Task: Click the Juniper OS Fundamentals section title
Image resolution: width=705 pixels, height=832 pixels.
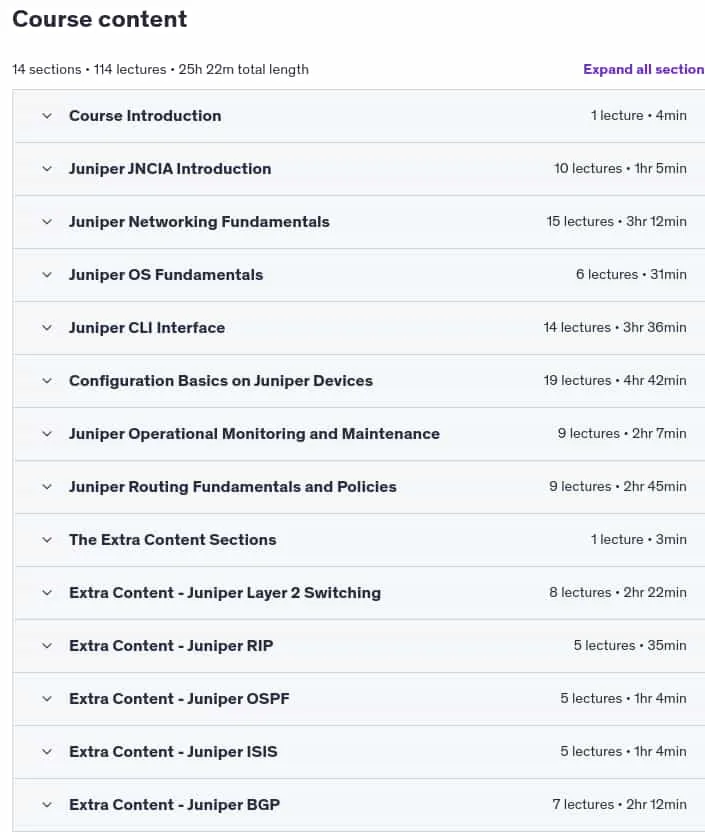Action: 166,275
